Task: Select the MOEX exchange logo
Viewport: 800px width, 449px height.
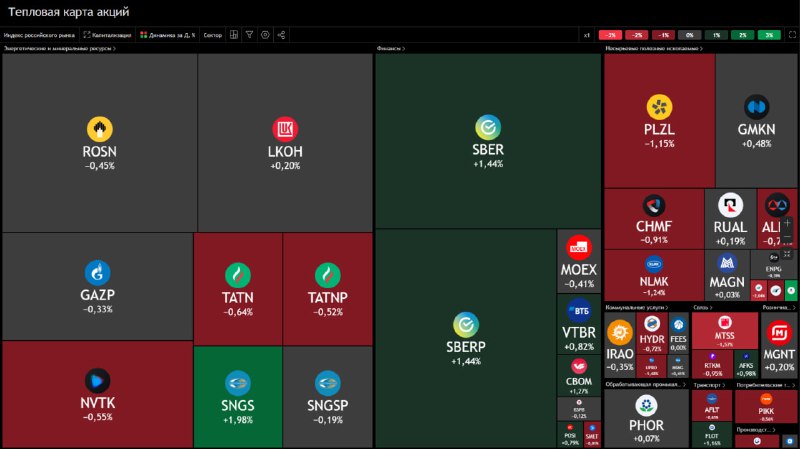Action: (x=579, y=248)
